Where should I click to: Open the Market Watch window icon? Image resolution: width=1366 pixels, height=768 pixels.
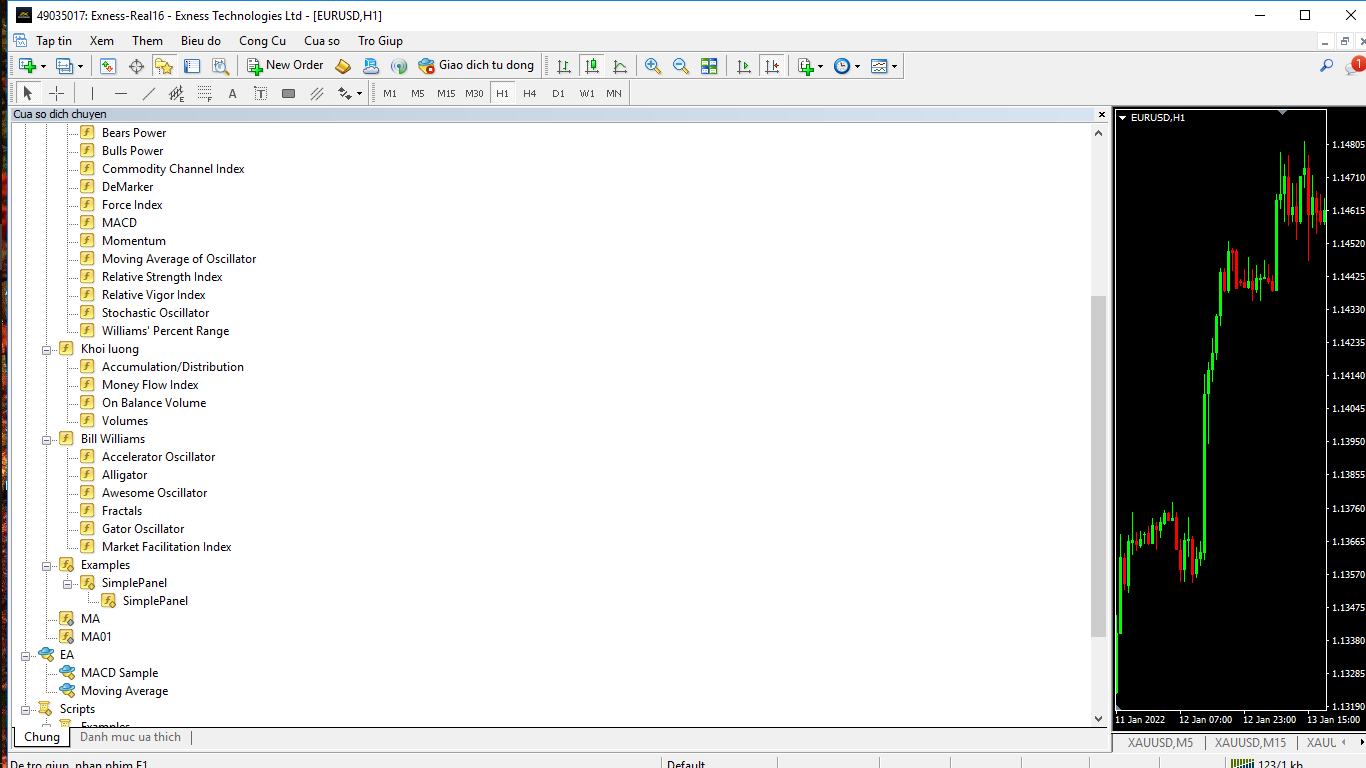(x=108, y=66)
